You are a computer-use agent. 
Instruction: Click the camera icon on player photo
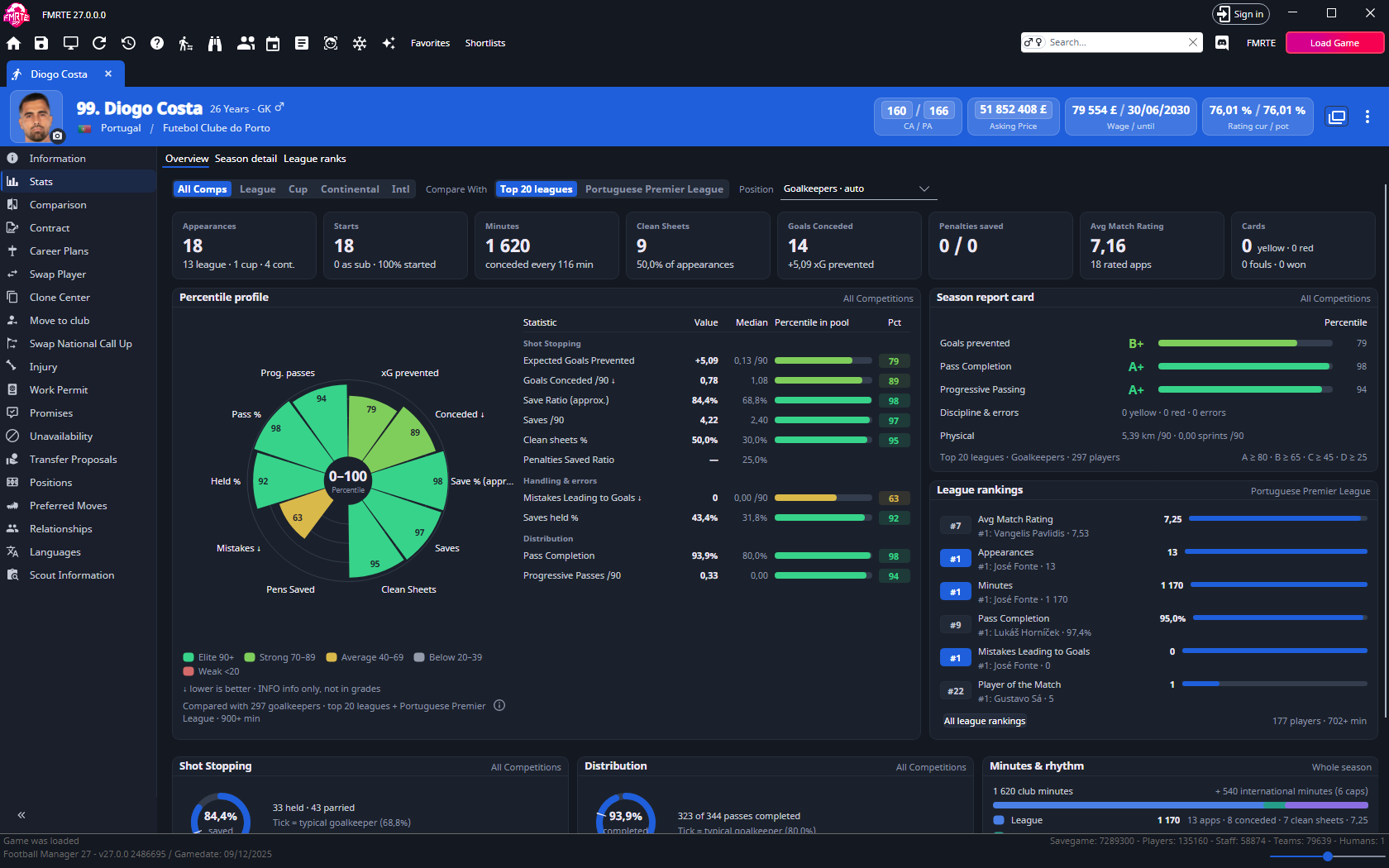click(x=57, y=136)
